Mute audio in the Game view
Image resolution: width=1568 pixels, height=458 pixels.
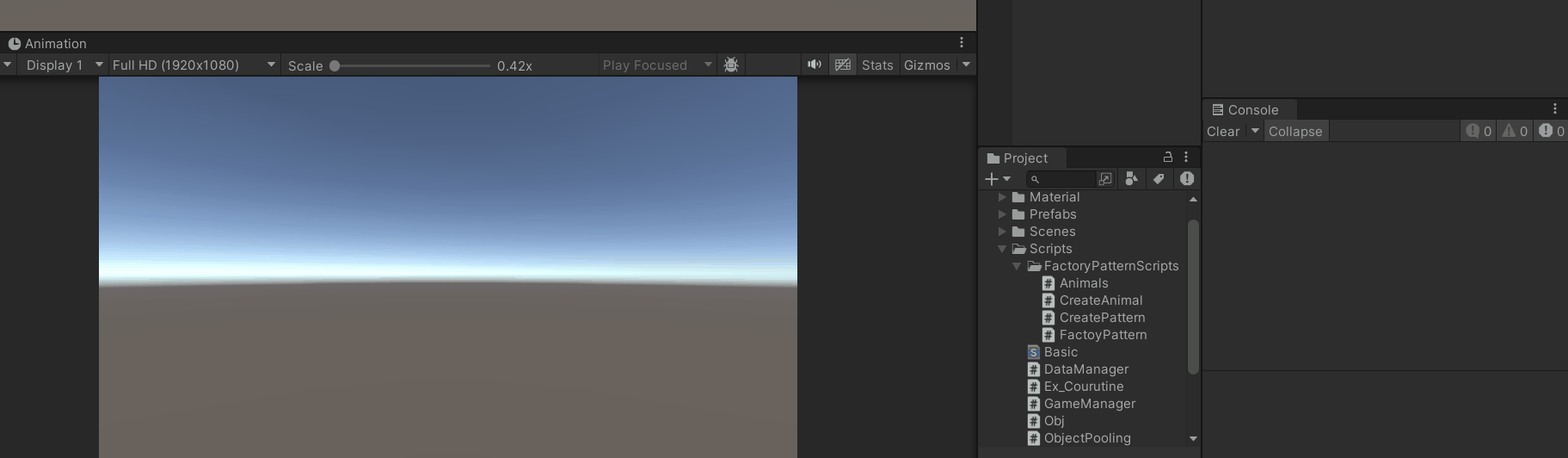click(814, 65)
